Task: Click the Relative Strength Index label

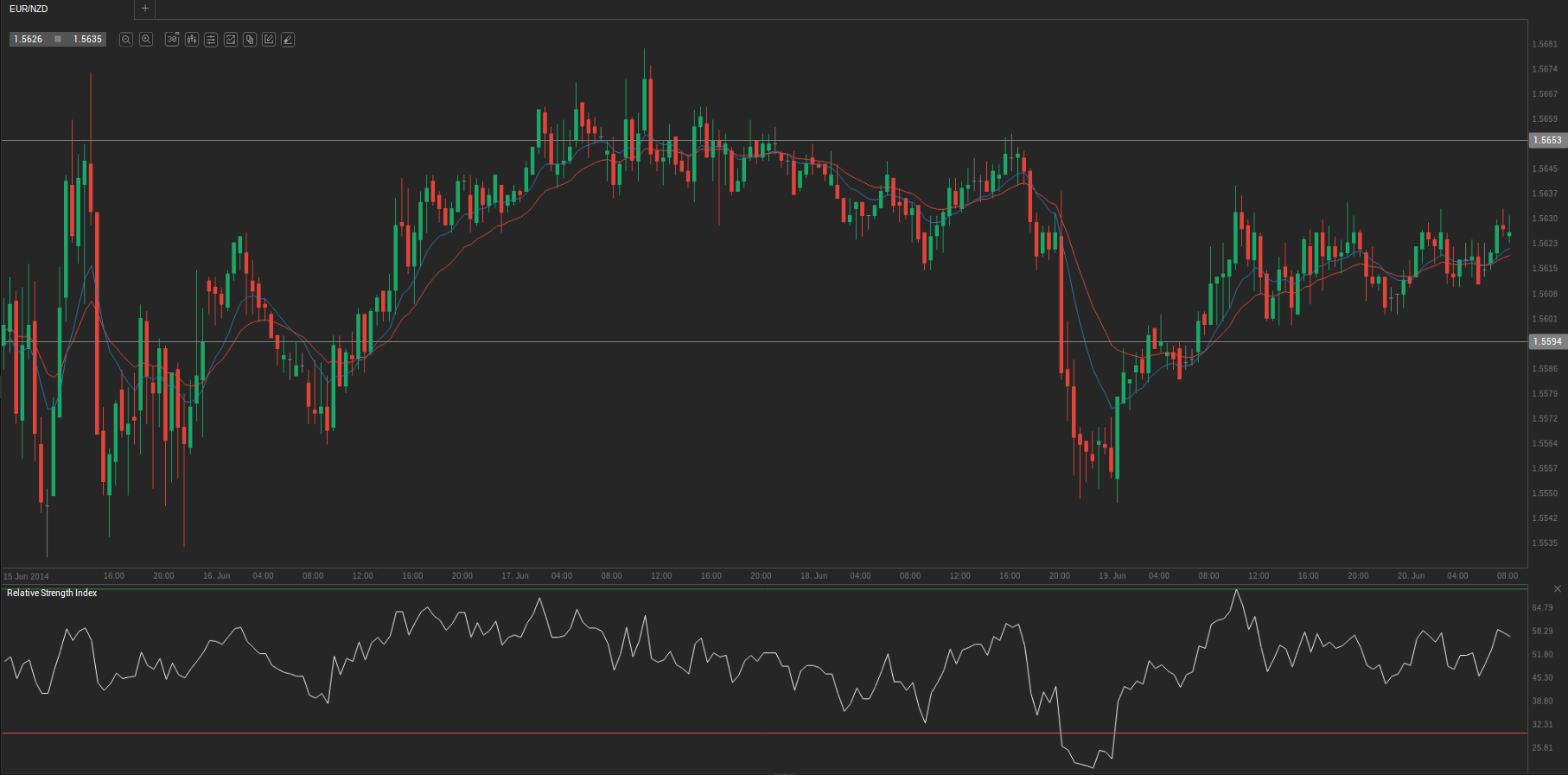Action: [x=52, y=594]
